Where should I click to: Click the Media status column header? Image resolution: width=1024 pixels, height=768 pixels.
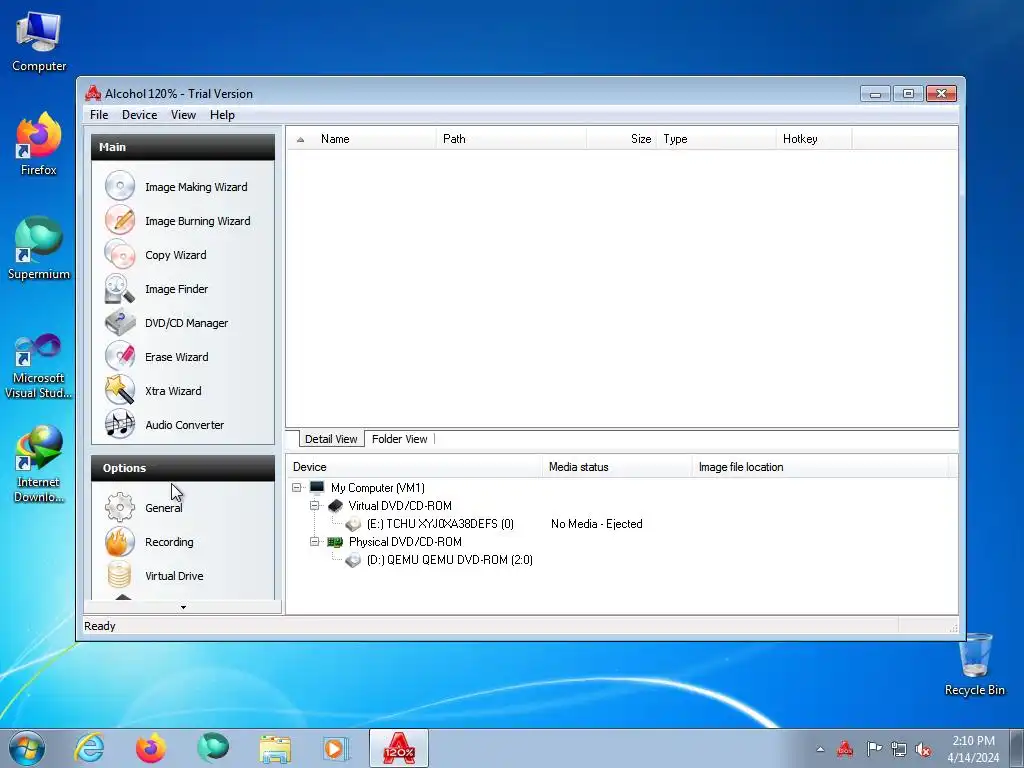click(617, 467)
